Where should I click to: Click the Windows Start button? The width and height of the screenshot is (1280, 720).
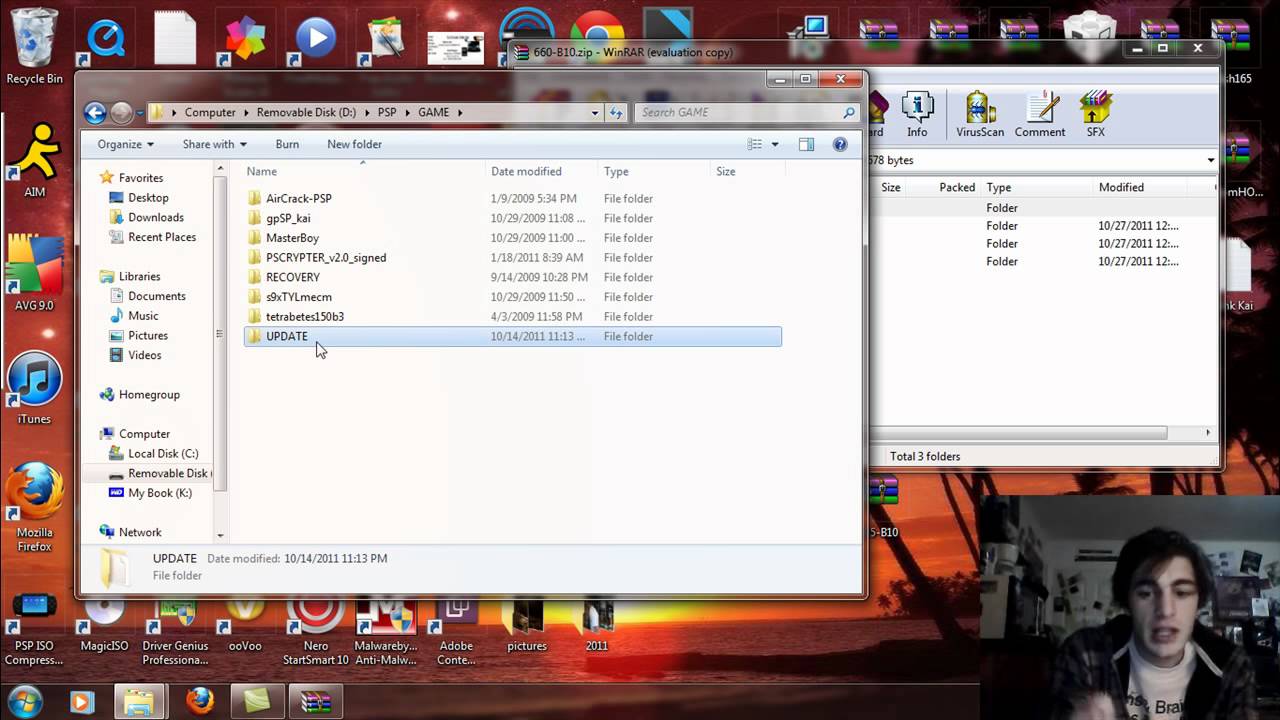pyautogui.click(x=26, y=700)
